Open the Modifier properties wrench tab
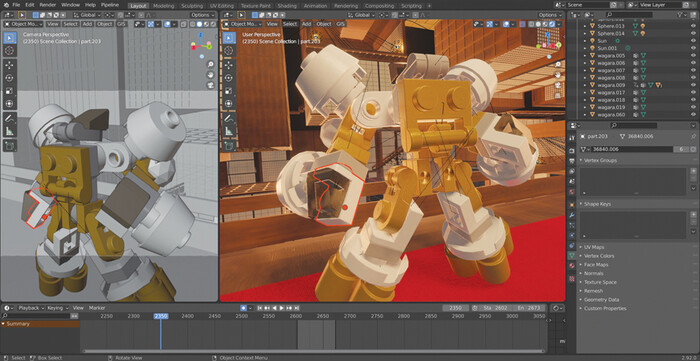This screenshot has height=361, width=700. click(x=571, y=214)
